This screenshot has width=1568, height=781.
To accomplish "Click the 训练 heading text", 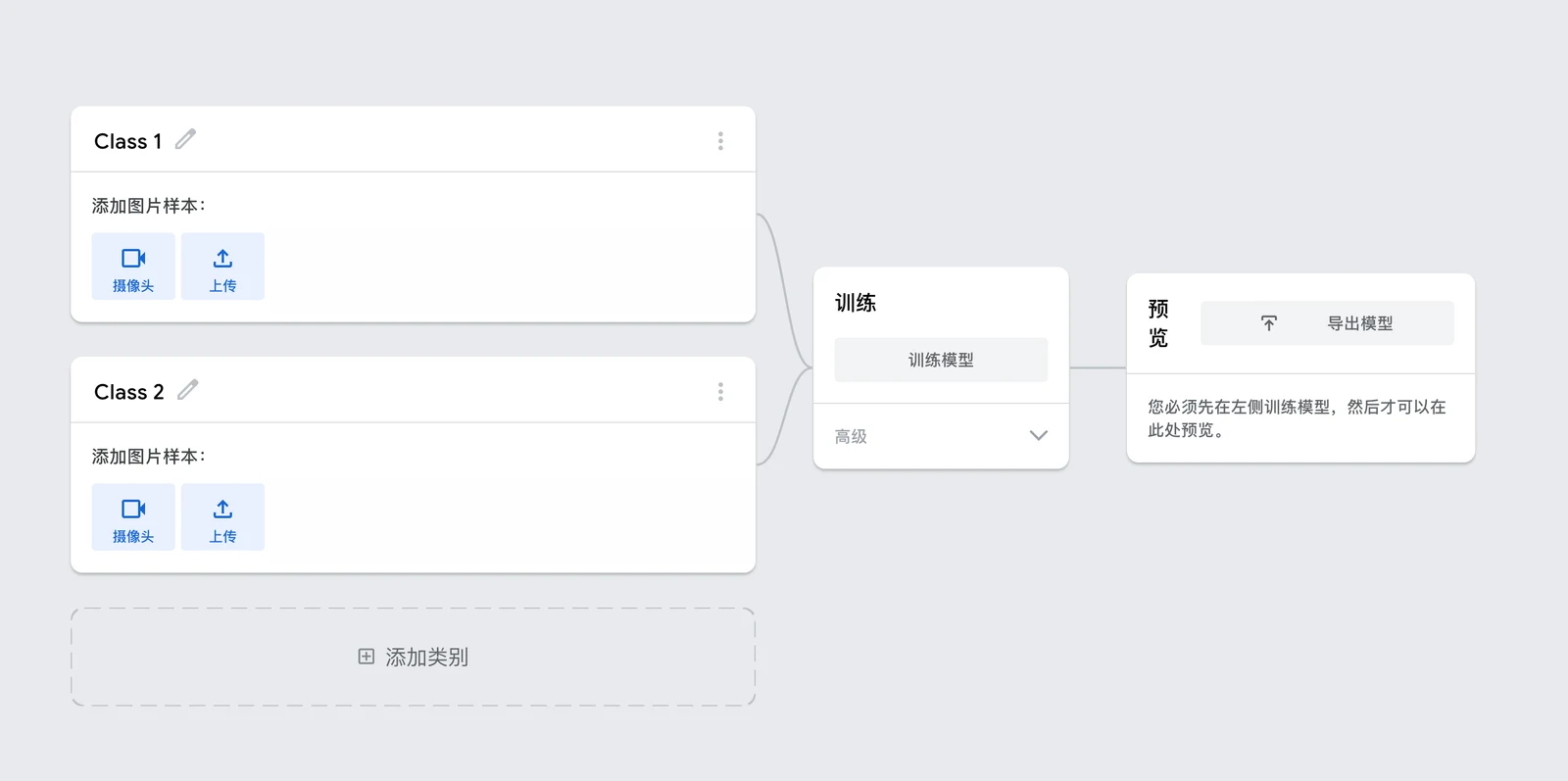I will pos(856,303).
